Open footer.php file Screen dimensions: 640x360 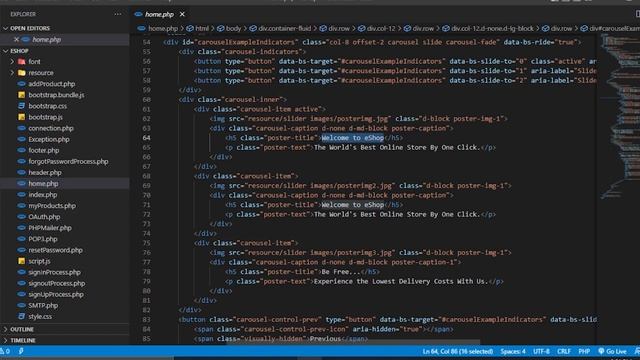(44, 150)
